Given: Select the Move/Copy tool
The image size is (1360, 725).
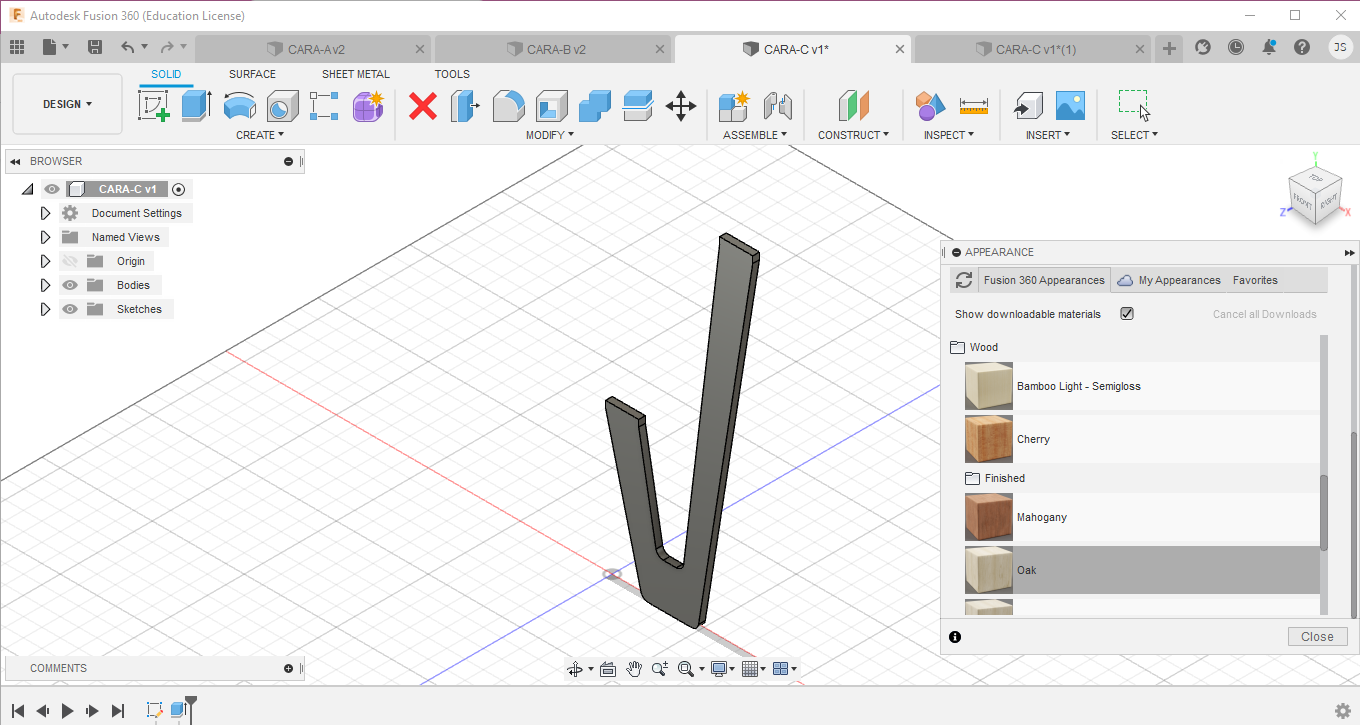Looking at the screenshot, I should click(x=681, y=105).
